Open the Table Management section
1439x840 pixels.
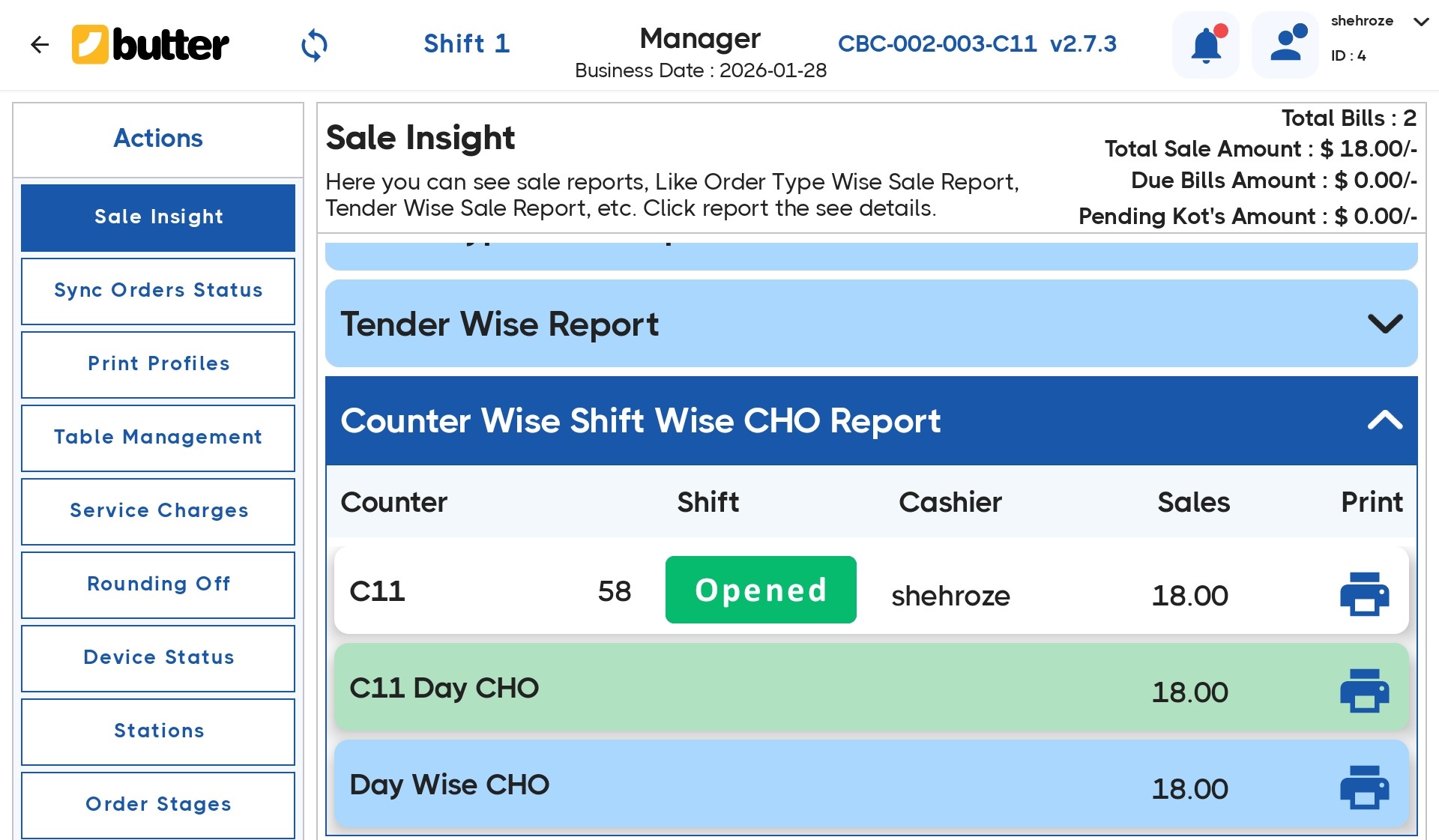158,437
